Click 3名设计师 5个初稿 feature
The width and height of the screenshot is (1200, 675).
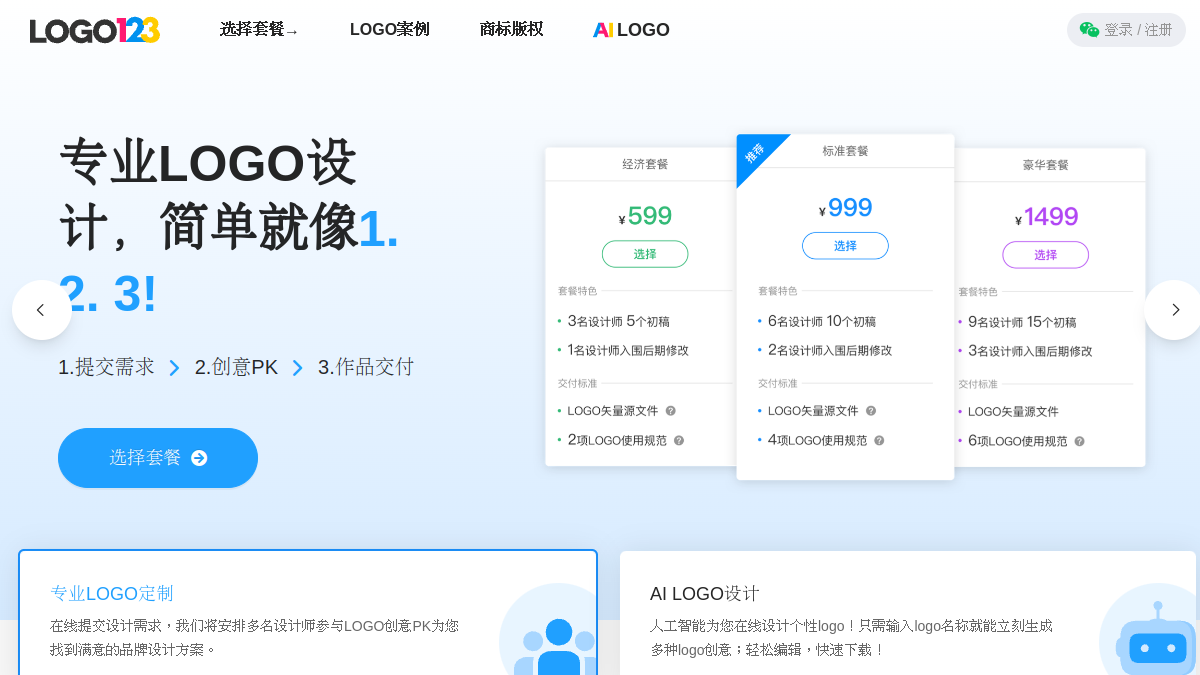(x=619, y=321)
